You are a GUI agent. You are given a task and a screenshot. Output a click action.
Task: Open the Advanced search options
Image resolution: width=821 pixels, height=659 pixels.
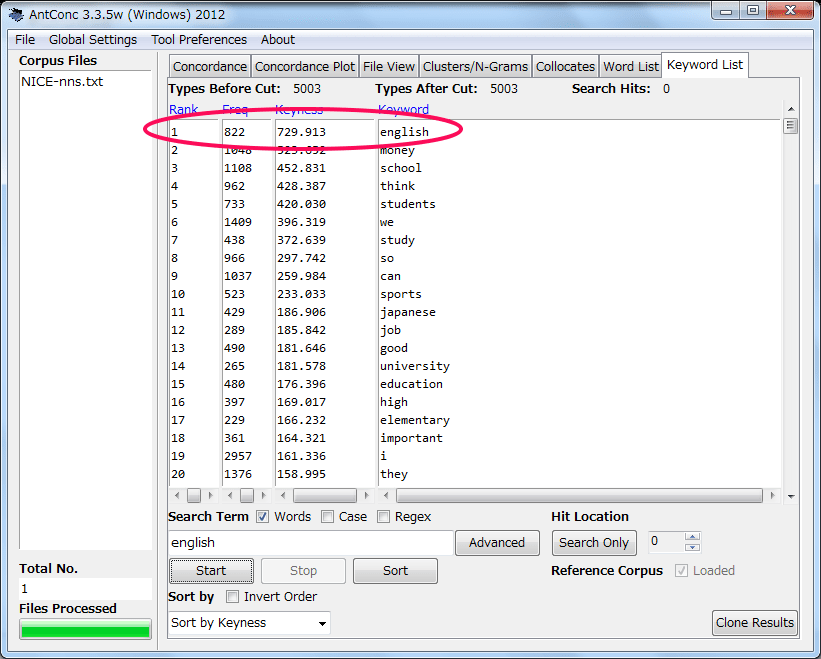(x=497, y=542)
